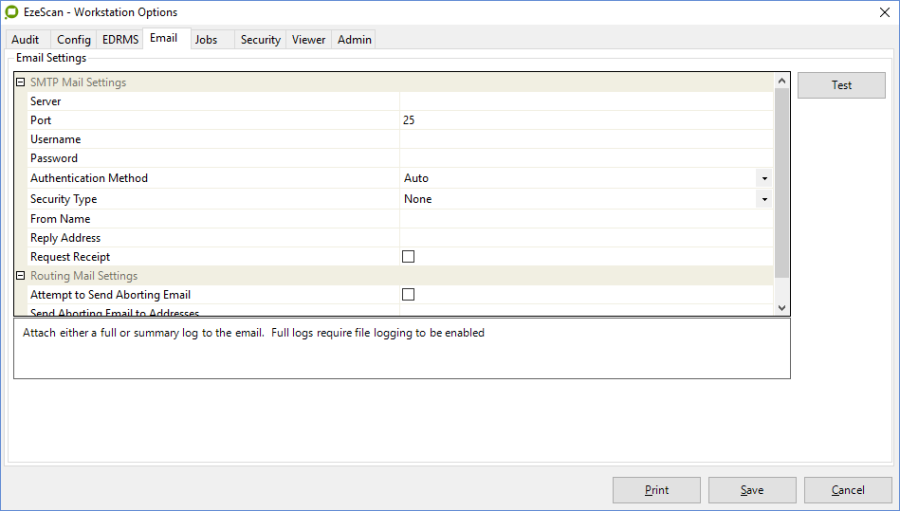Tick the Attempt to Send Aborting Email checkbox
The height and width of the screenshot is (511, 900).
pos(408,295)
